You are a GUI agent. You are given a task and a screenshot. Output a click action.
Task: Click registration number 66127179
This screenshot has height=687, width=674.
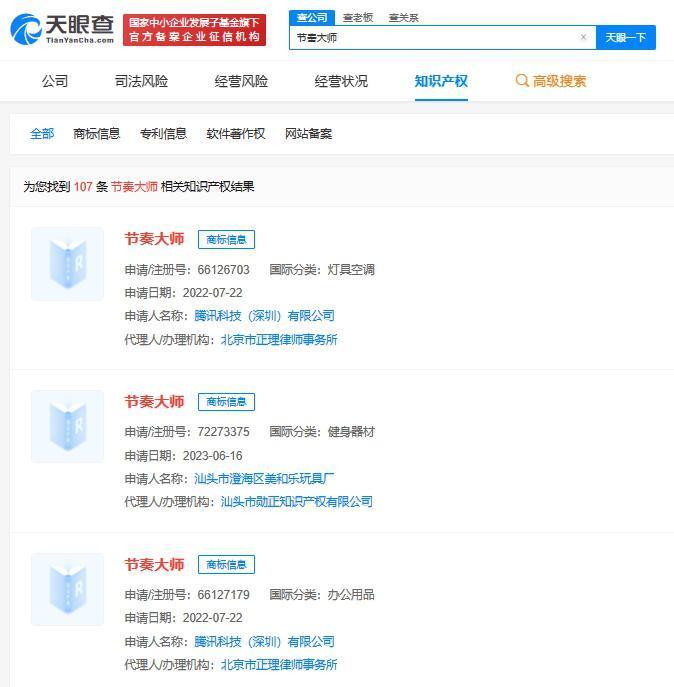[223, 595]
